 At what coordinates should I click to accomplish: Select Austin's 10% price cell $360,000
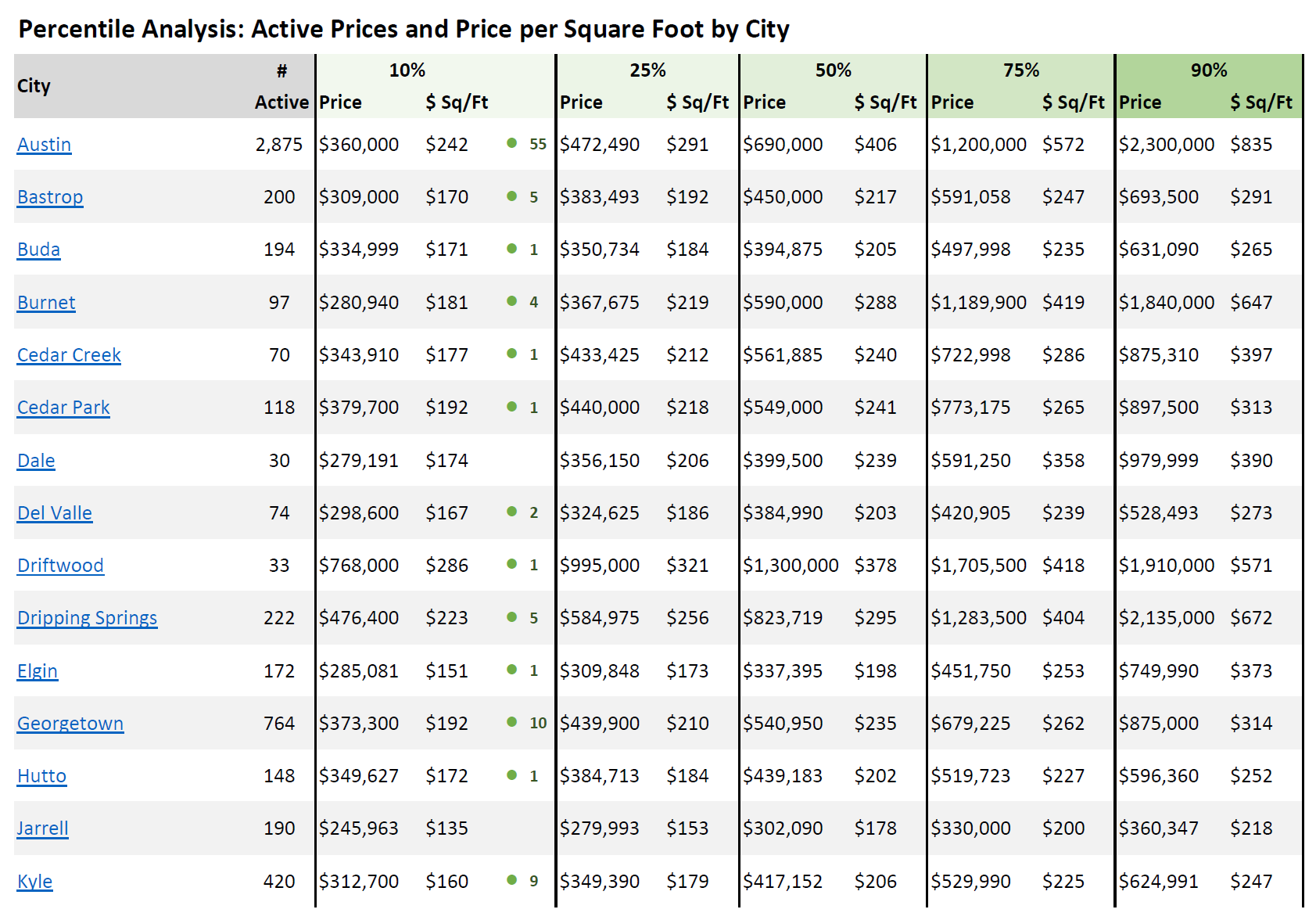click(x=359, y=145)
